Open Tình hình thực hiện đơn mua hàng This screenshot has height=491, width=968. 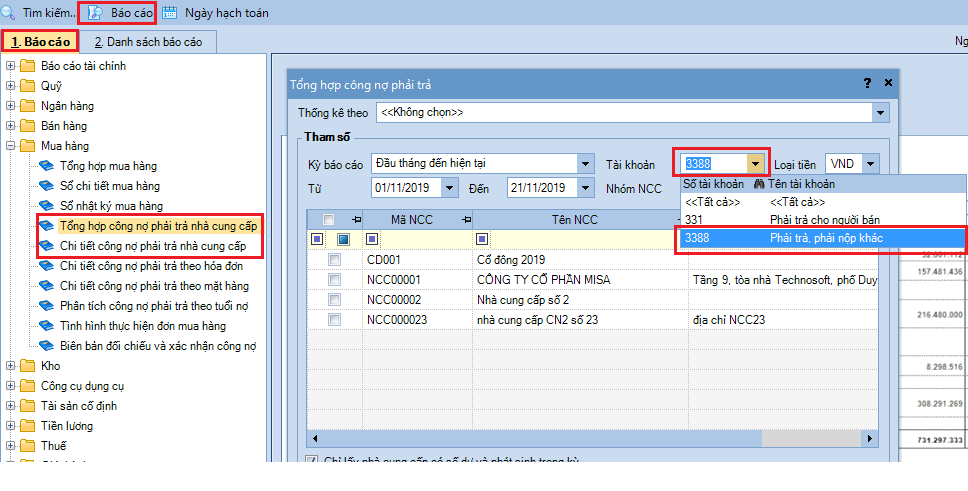point(143,325)
